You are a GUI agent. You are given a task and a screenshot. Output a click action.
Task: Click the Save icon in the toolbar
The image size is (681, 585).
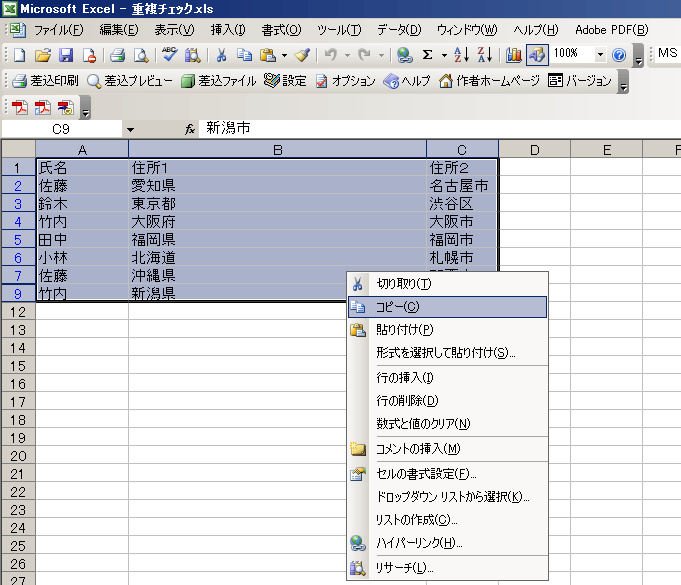[66, 55]
